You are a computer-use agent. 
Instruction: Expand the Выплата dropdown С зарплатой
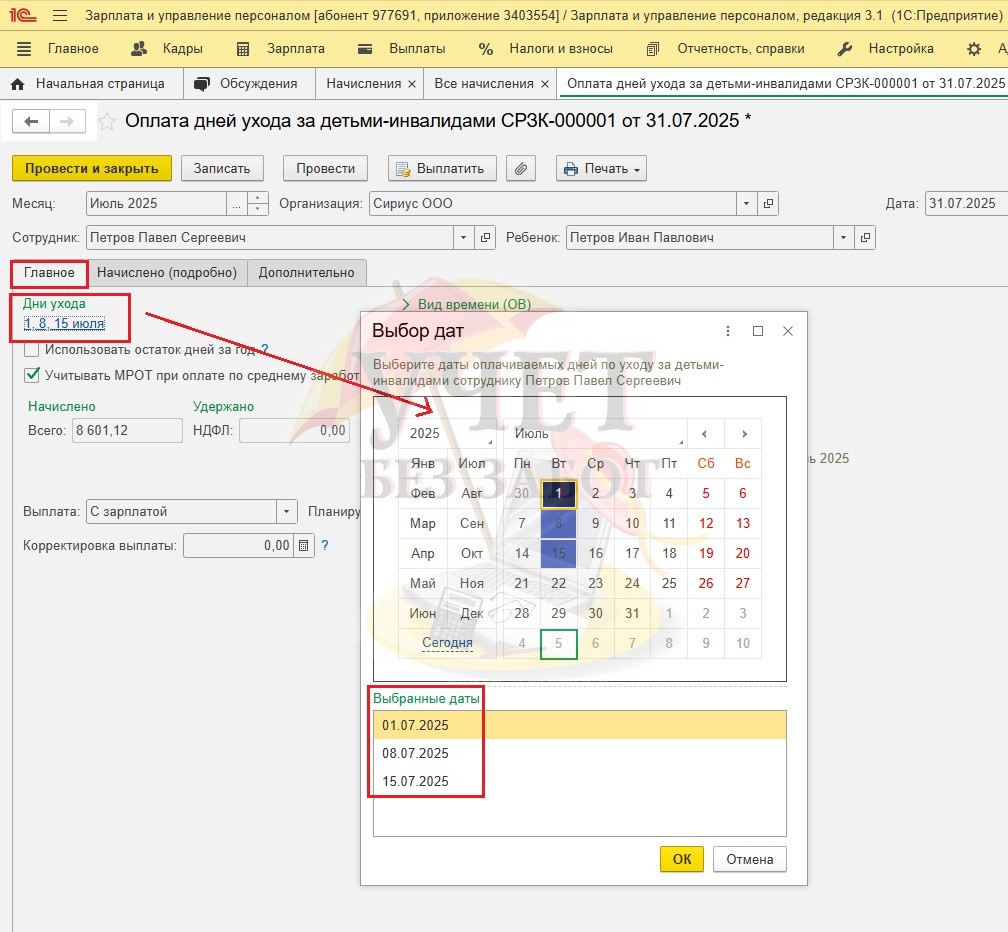click(287, 512)
